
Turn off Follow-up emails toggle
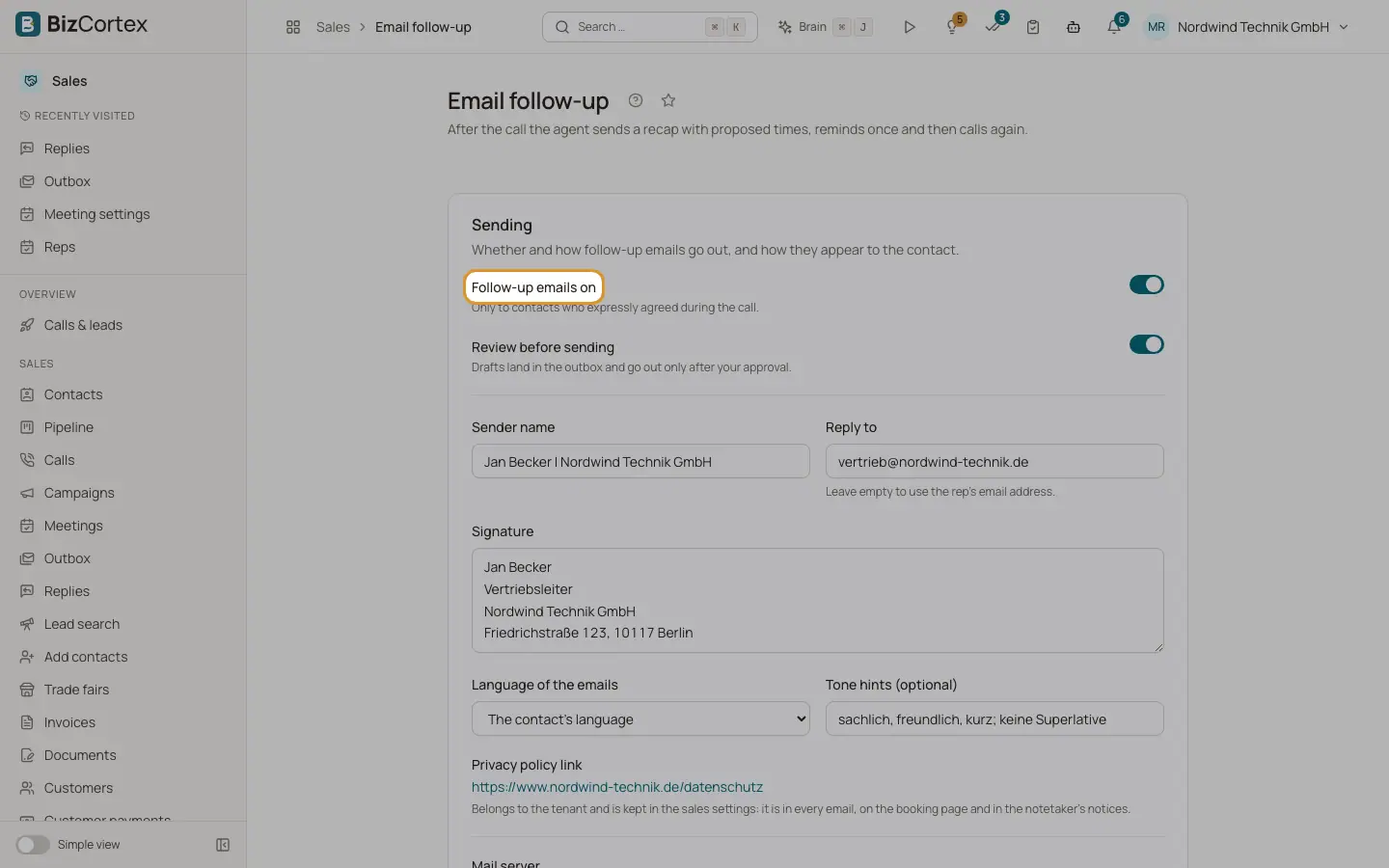(1147, 285)
